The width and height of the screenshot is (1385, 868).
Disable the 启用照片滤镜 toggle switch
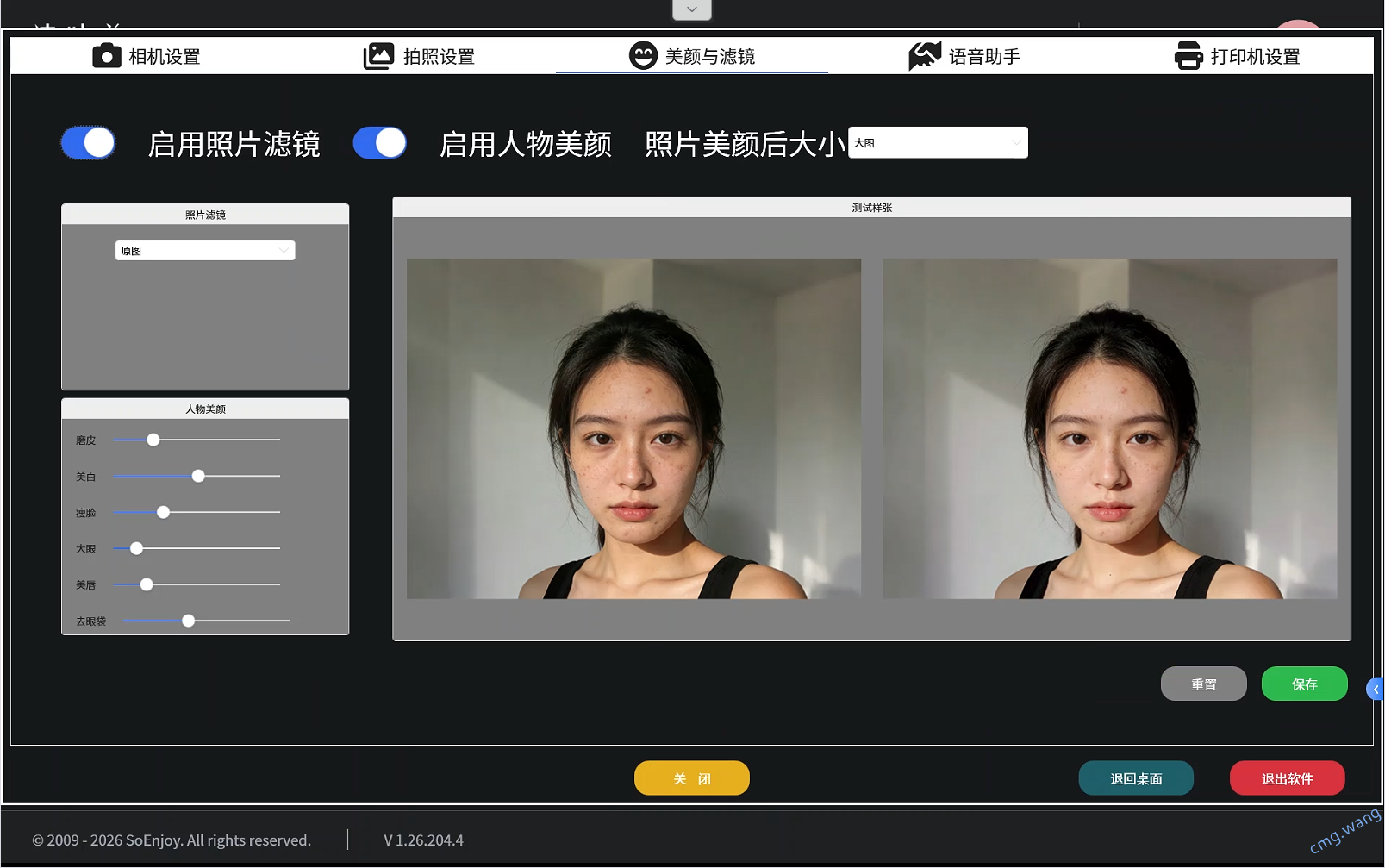coord(88,143)
